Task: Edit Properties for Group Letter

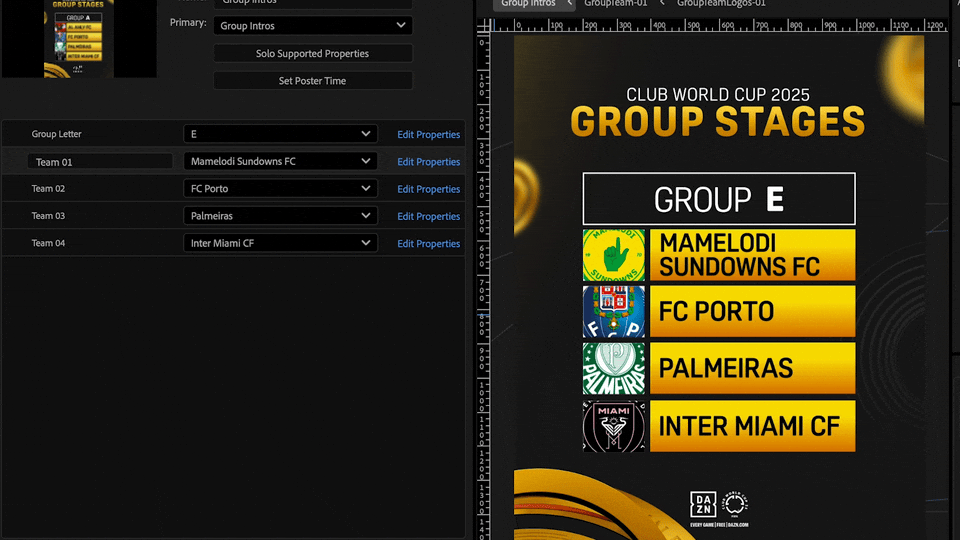Action: (429, 135)
